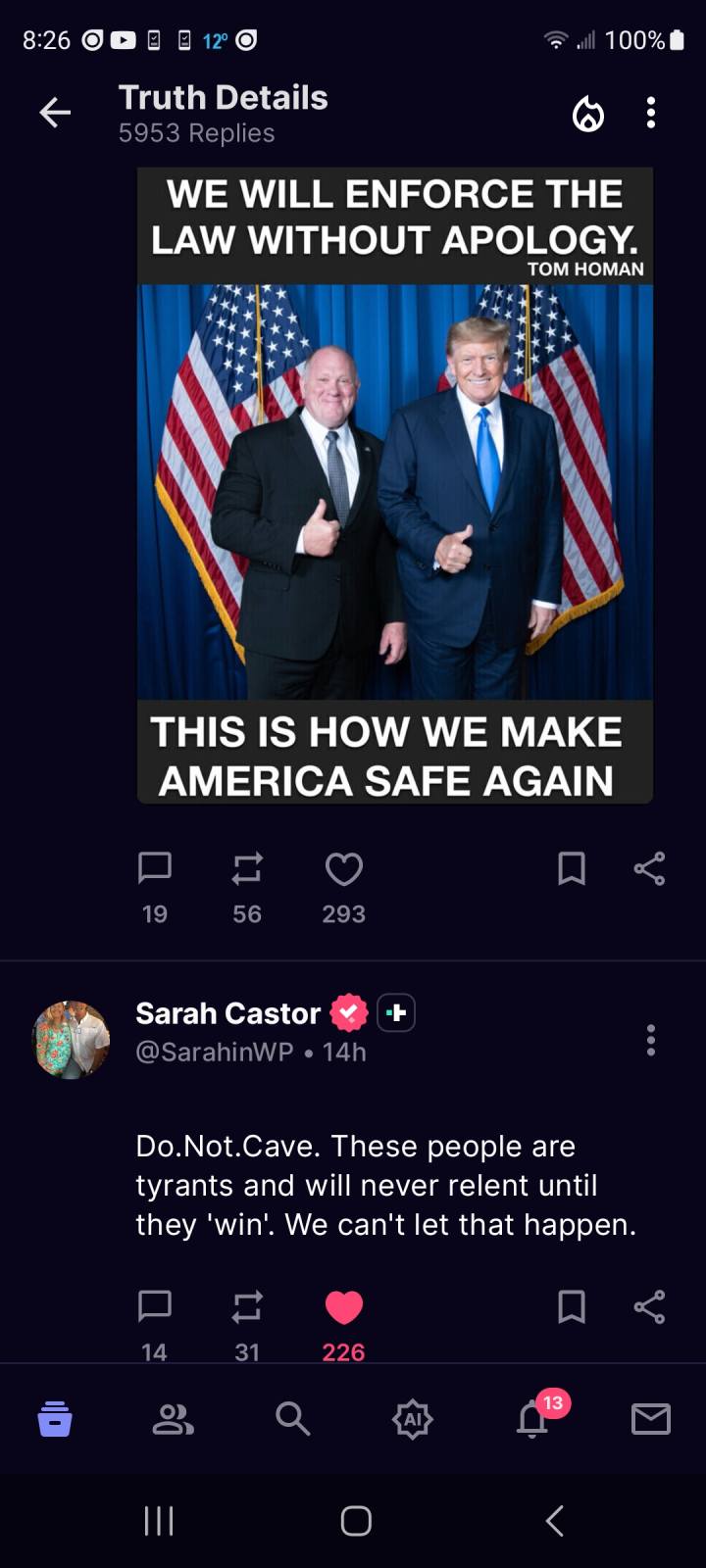Screen dimensions: 706x1568
Task: Open Sarah Castor's profile picture
Action: coord(72,1039)
